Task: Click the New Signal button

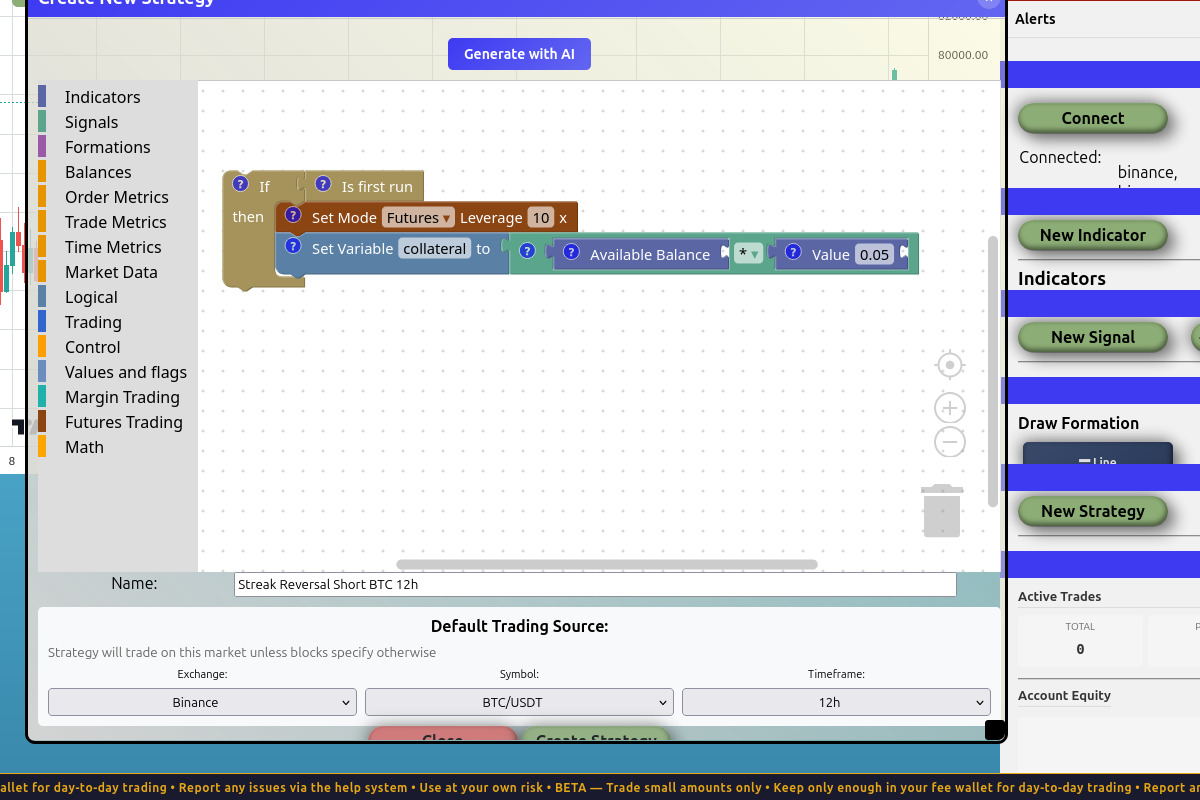Action: [1092, 337]
